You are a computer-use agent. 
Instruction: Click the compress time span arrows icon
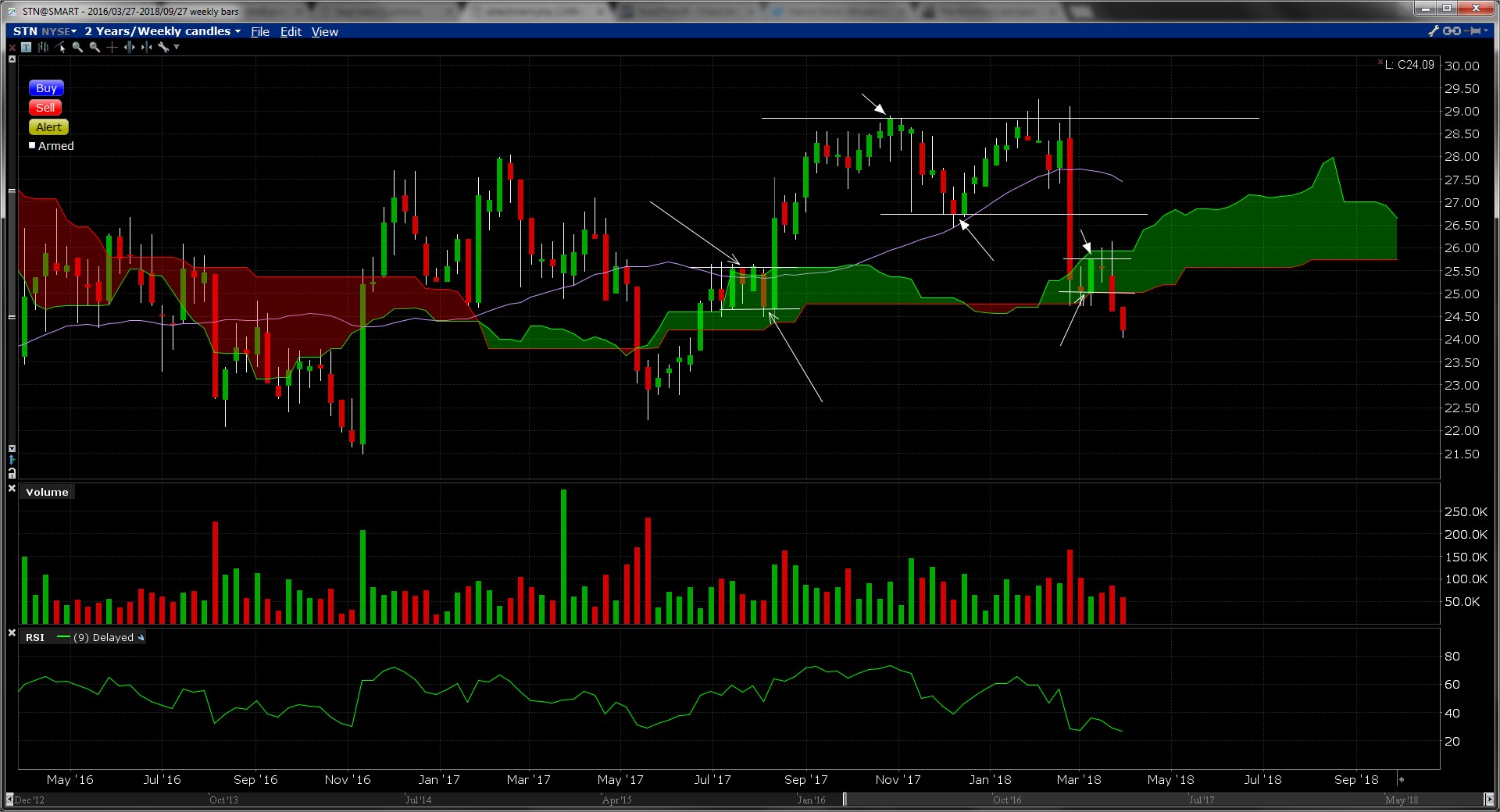[x=146, y=48]
